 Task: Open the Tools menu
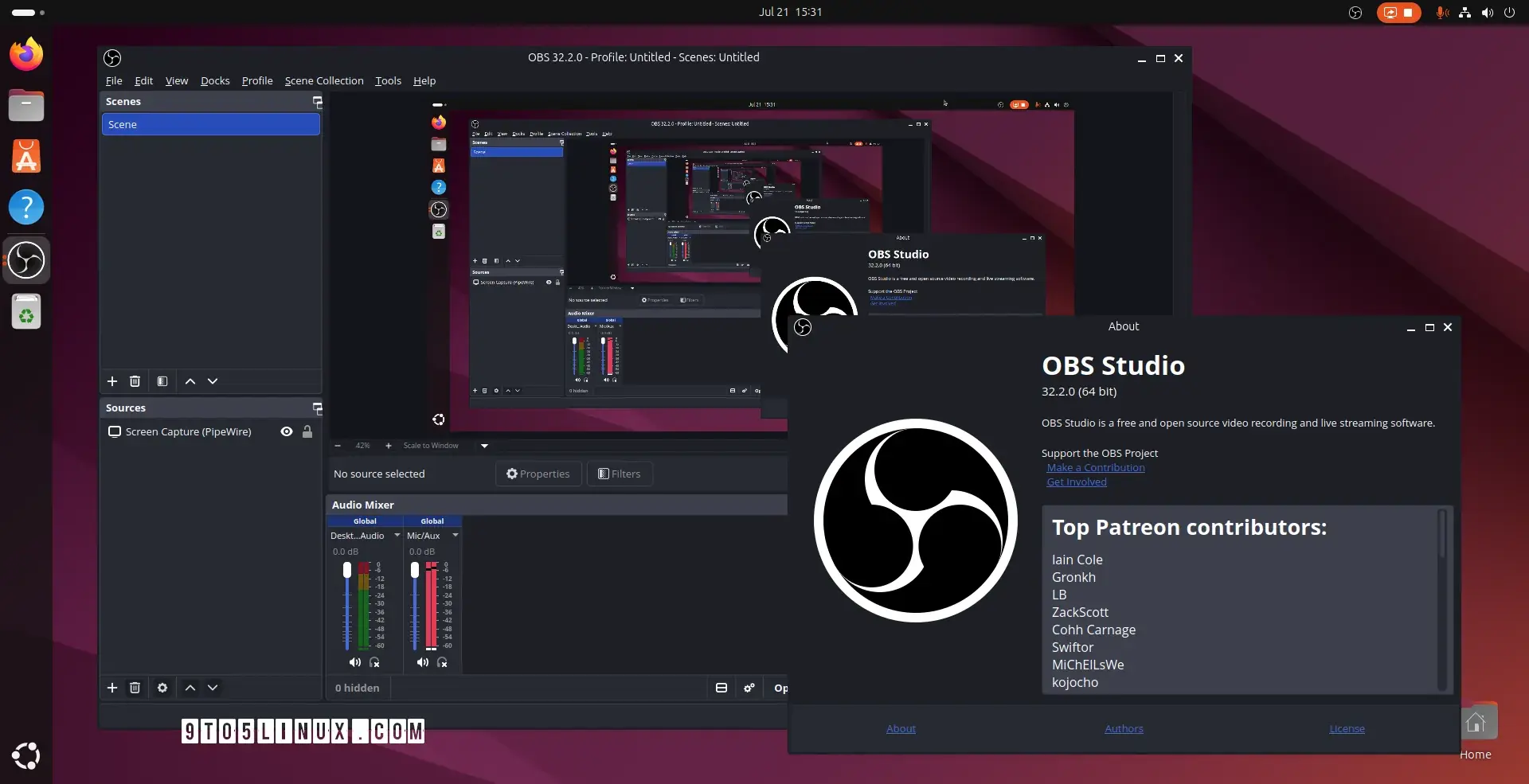pyautogui.click(x=388, y=80)
